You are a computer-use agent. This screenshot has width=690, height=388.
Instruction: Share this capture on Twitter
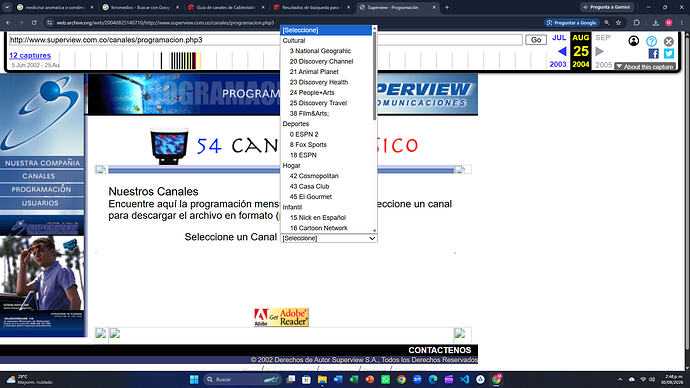pyautogui.click(x=668, y=54)
